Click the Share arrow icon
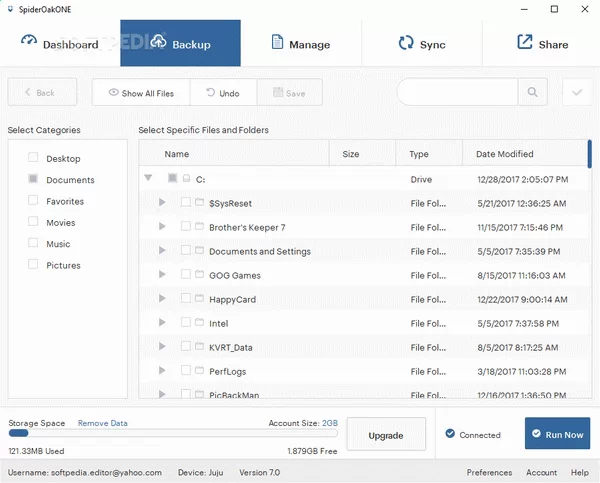Screen dimensions: 600x483 click(x=524, y=43)
